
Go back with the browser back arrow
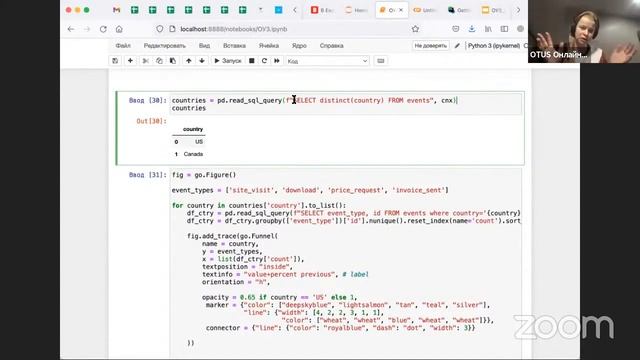click(71, 29)
